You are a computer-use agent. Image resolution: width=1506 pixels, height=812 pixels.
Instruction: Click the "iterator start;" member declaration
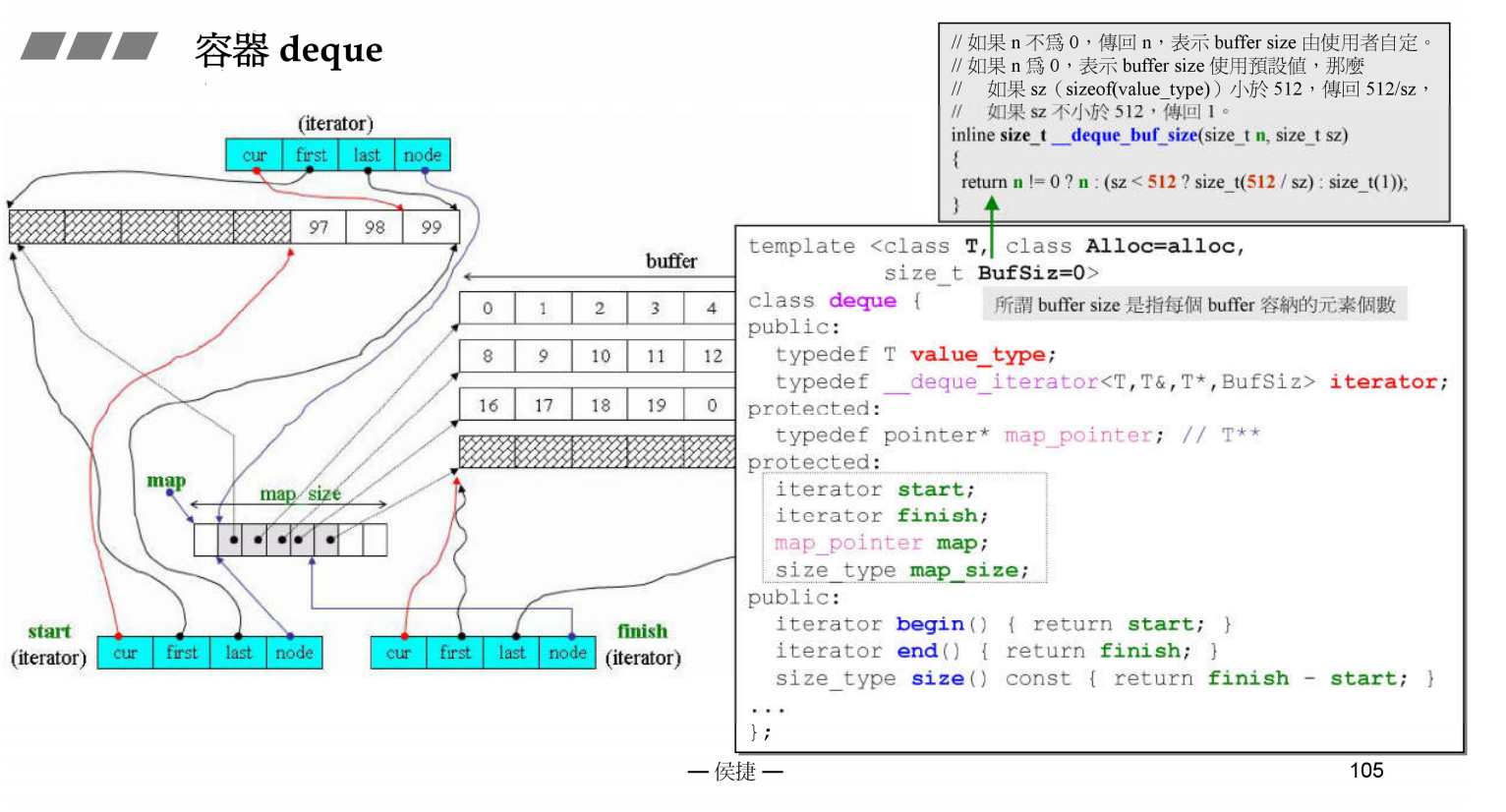coord(875,490)
